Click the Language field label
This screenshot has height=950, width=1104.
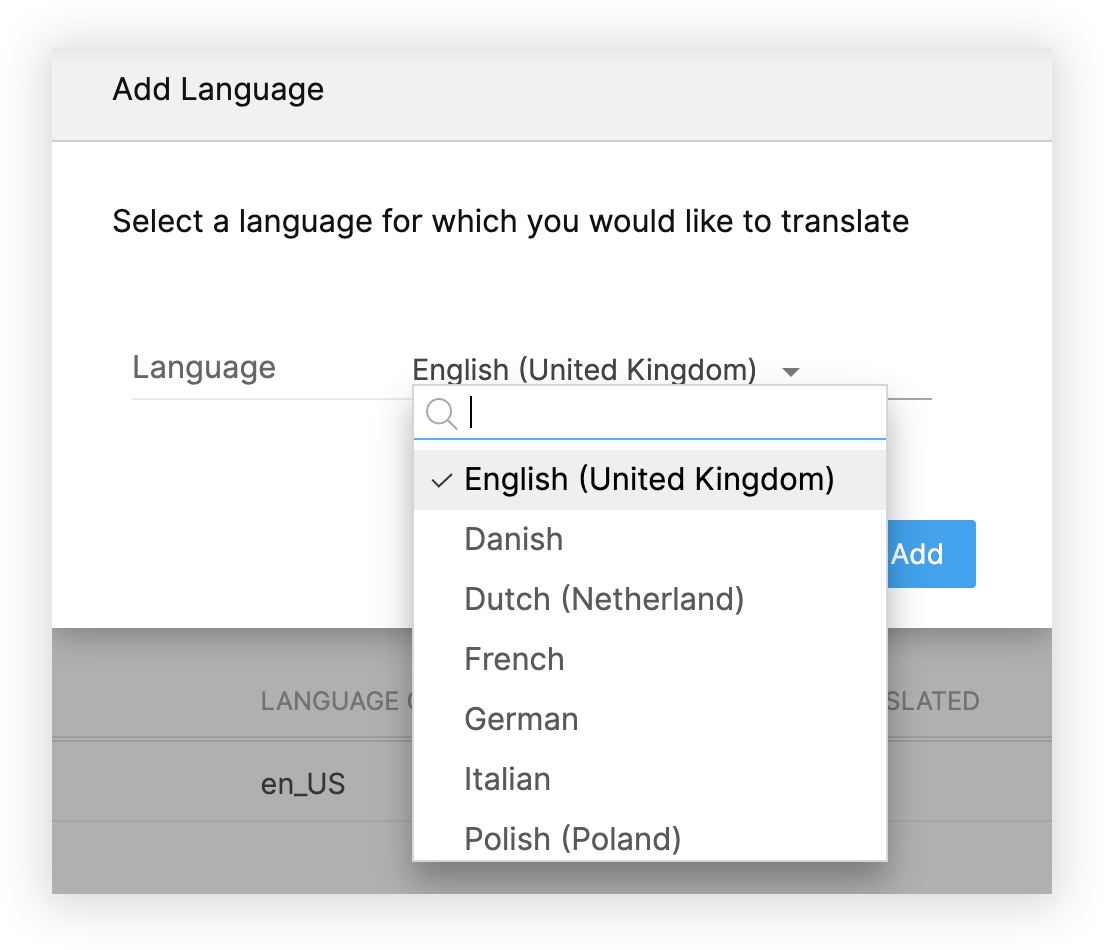point(204,367)
